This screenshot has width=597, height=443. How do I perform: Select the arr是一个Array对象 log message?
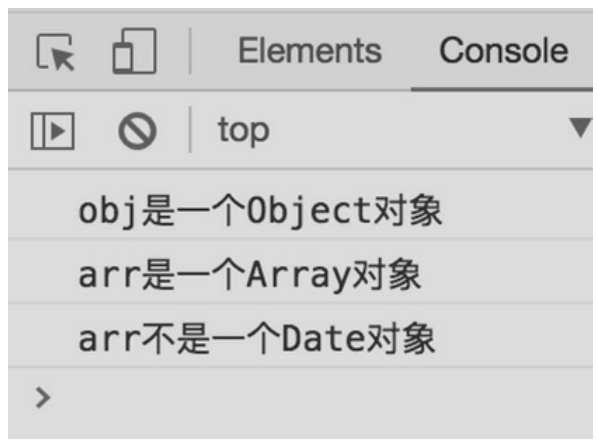click(x=250, y=275)
